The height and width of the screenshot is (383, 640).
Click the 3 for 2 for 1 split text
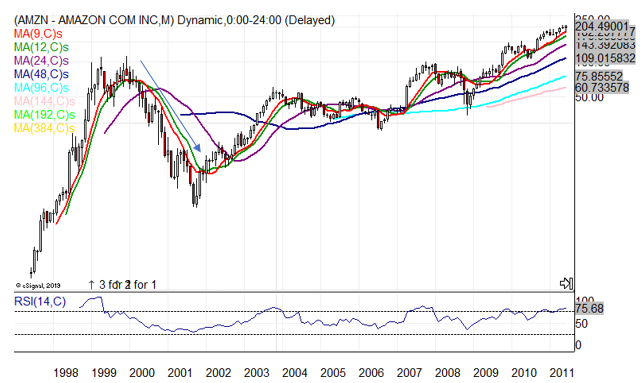pos(128,285)
